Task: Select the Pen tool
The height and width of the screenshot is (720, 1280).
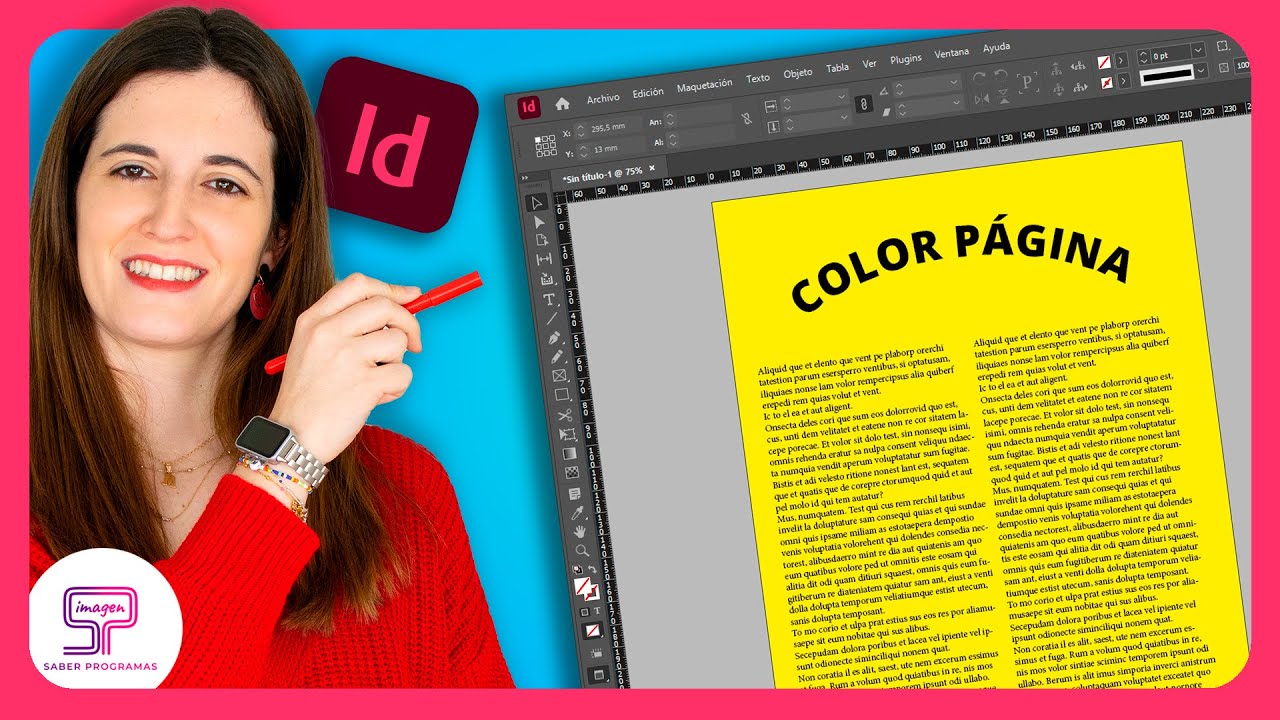Action: [x=553, y=337]
